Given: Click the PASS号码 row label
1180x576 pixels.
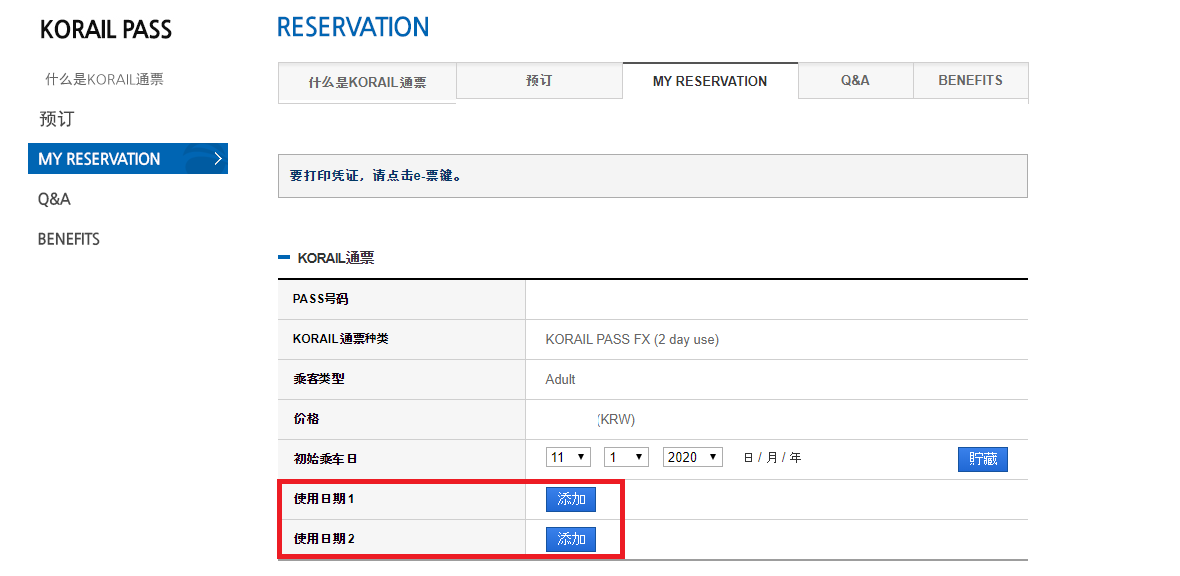Looking at the screenshot, I should pos(321,299).
